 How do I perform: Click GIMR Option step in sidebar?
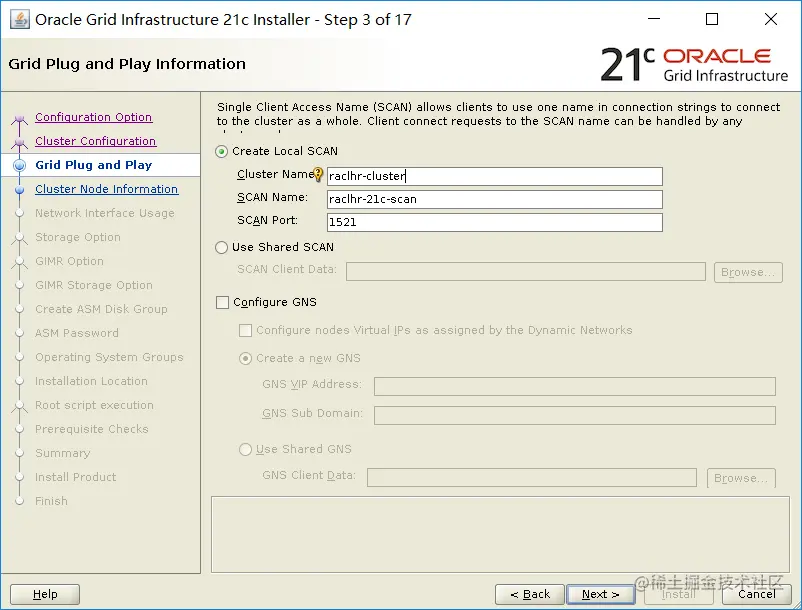[x=69, y=261]
